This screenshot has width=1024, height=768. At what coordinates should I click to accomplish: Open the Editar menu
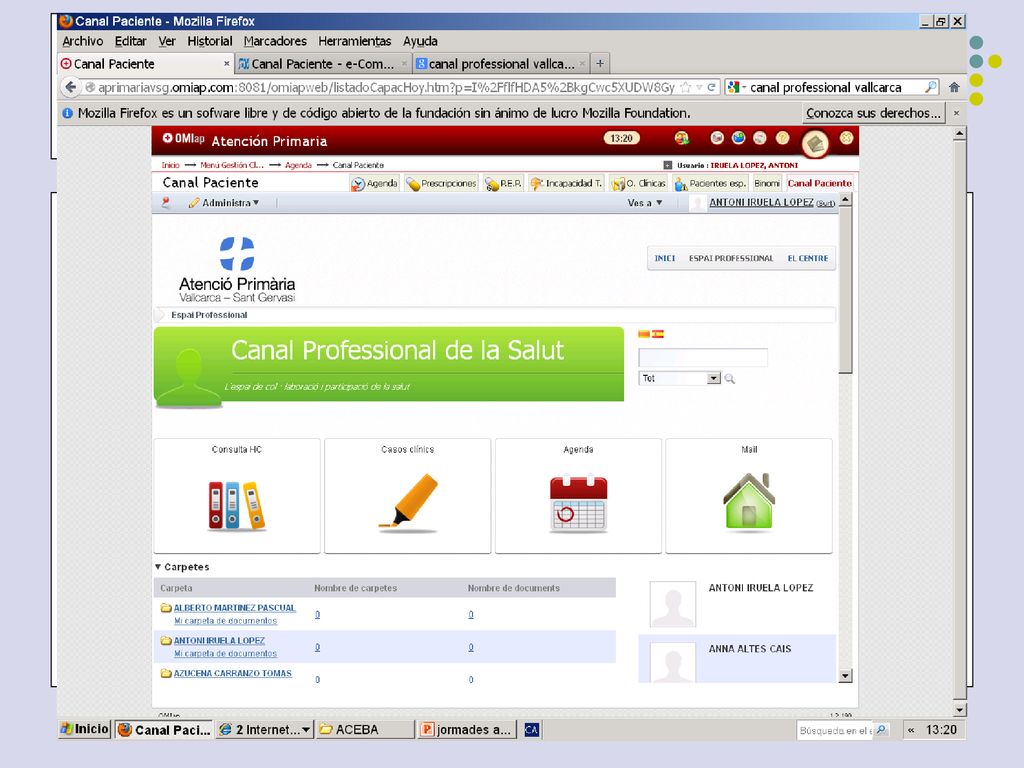(x=131, y=41)
